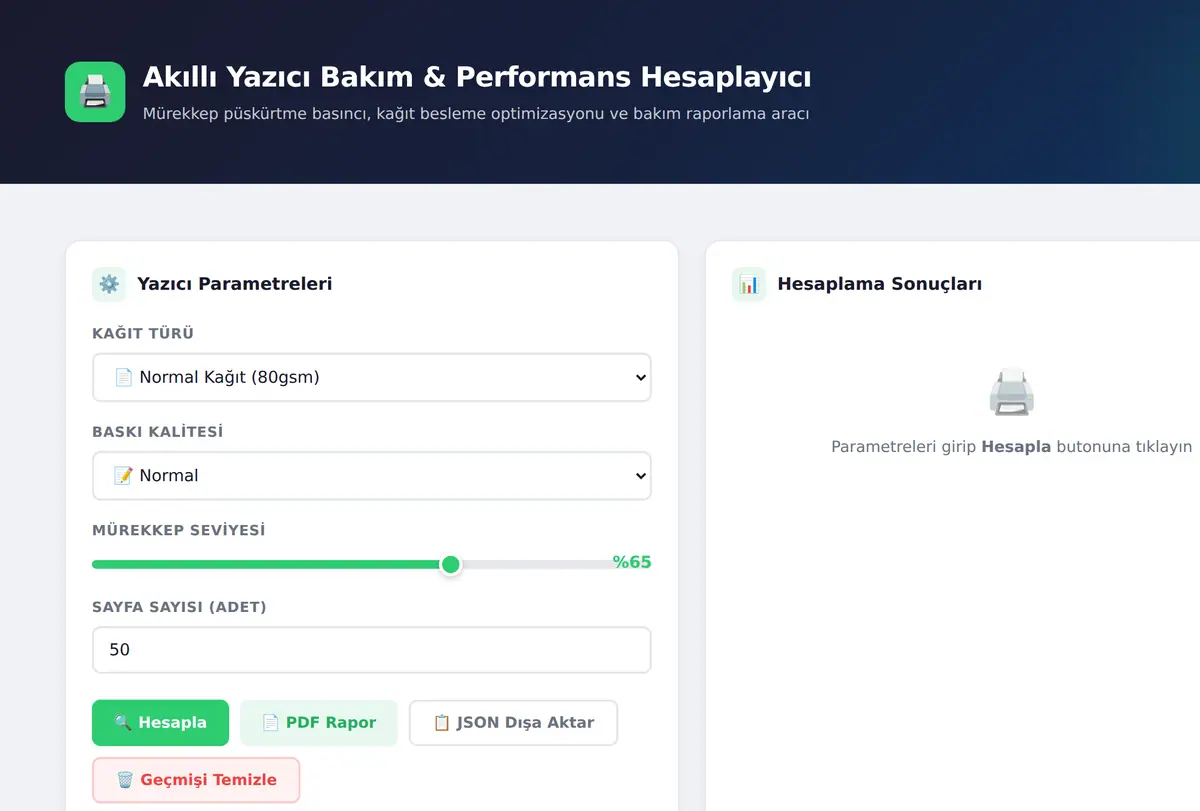Click the Parametreleri girip Hesapla hint text
Image resolution: width=1200 pixels, height=811 pixels.
point(1011,447)
